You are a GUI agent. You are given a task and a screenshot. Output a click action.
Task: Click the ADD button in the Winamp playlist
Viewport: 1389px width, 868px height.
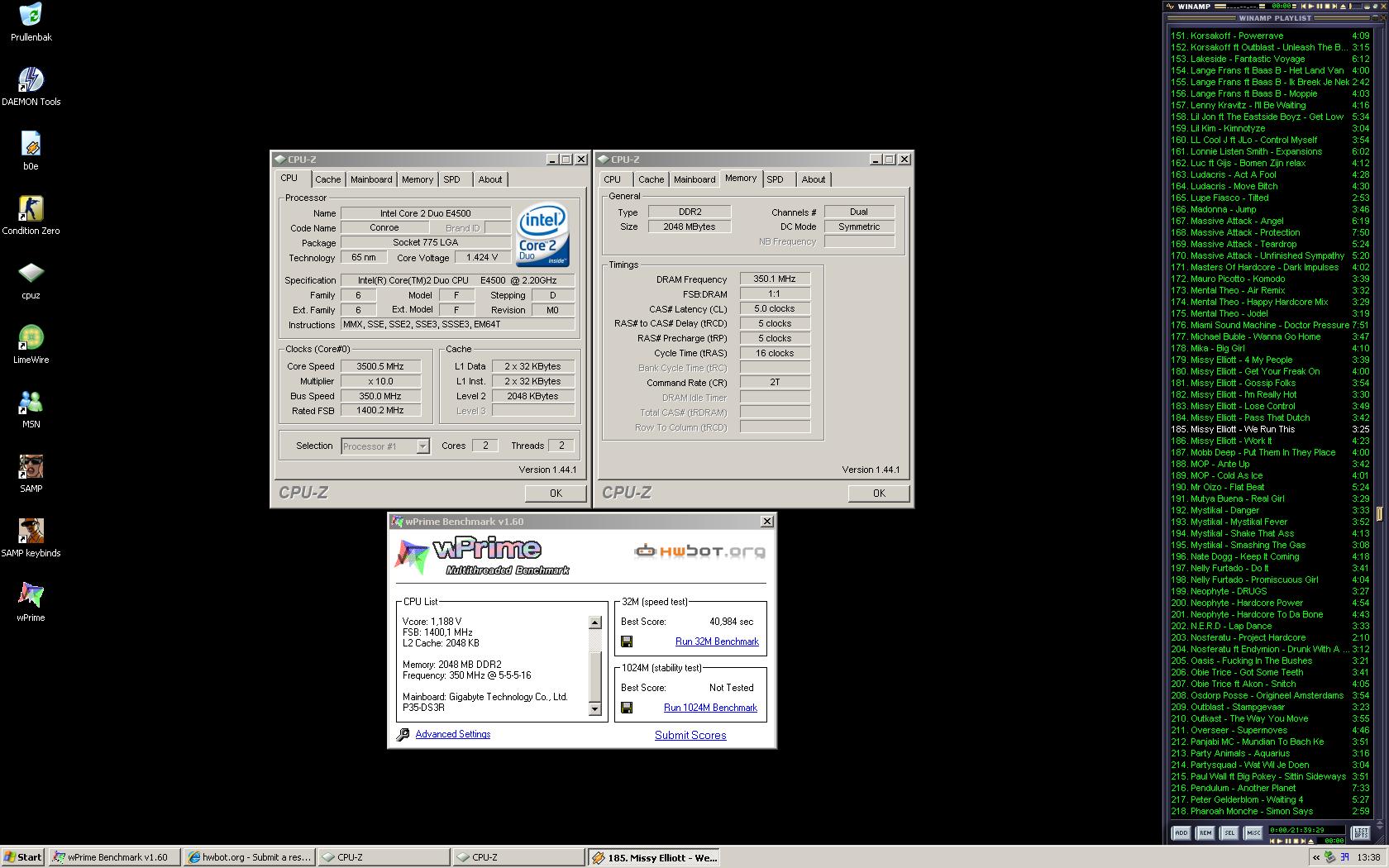click(1181, 832)
